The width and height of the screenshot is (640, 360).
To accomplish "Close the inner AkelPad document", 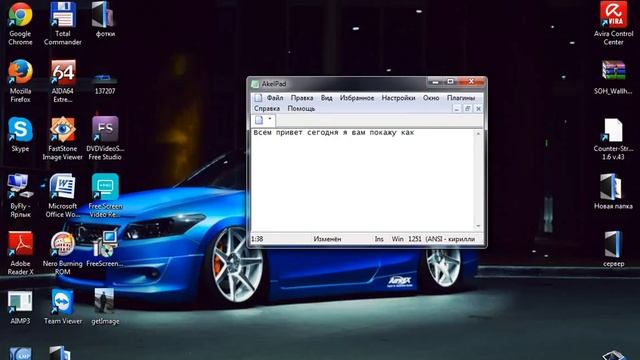I will point(478,109).
